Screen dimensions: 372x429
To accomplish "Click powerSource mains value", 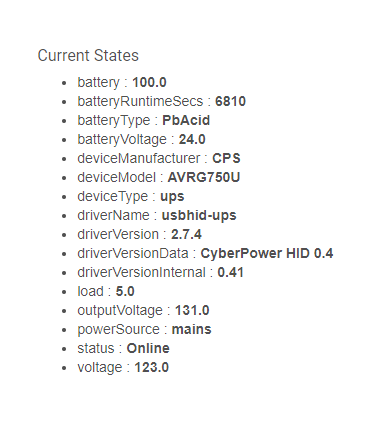I will click(191, 329).
